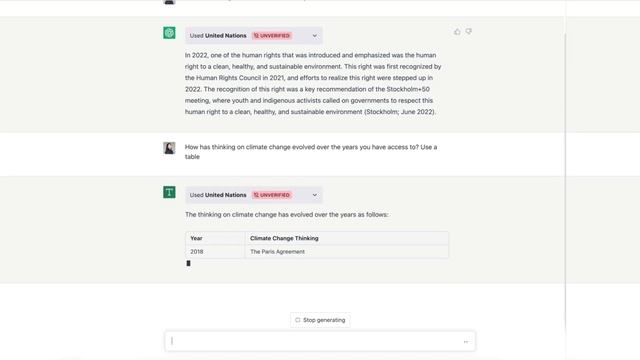Open the lower Used United Nations plugin box

point(253,195)
